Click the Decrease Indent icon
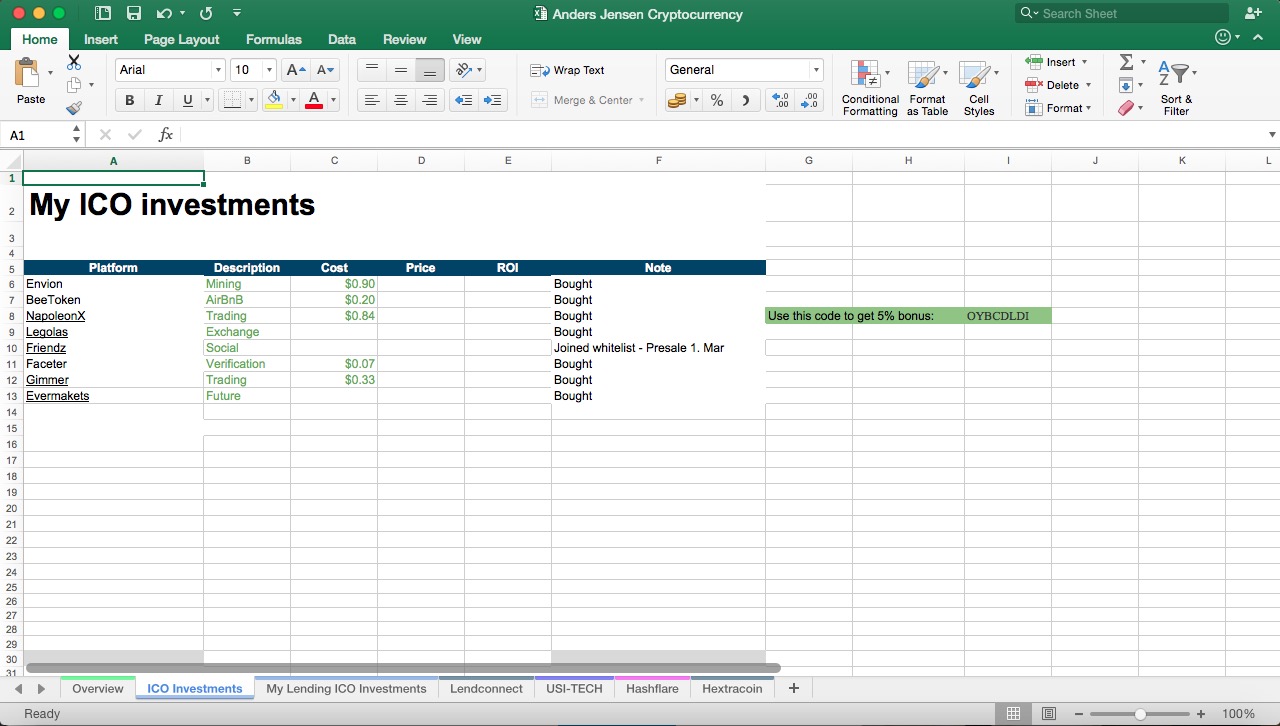This screenshot has height=726, width=1280. pos(463,100)
